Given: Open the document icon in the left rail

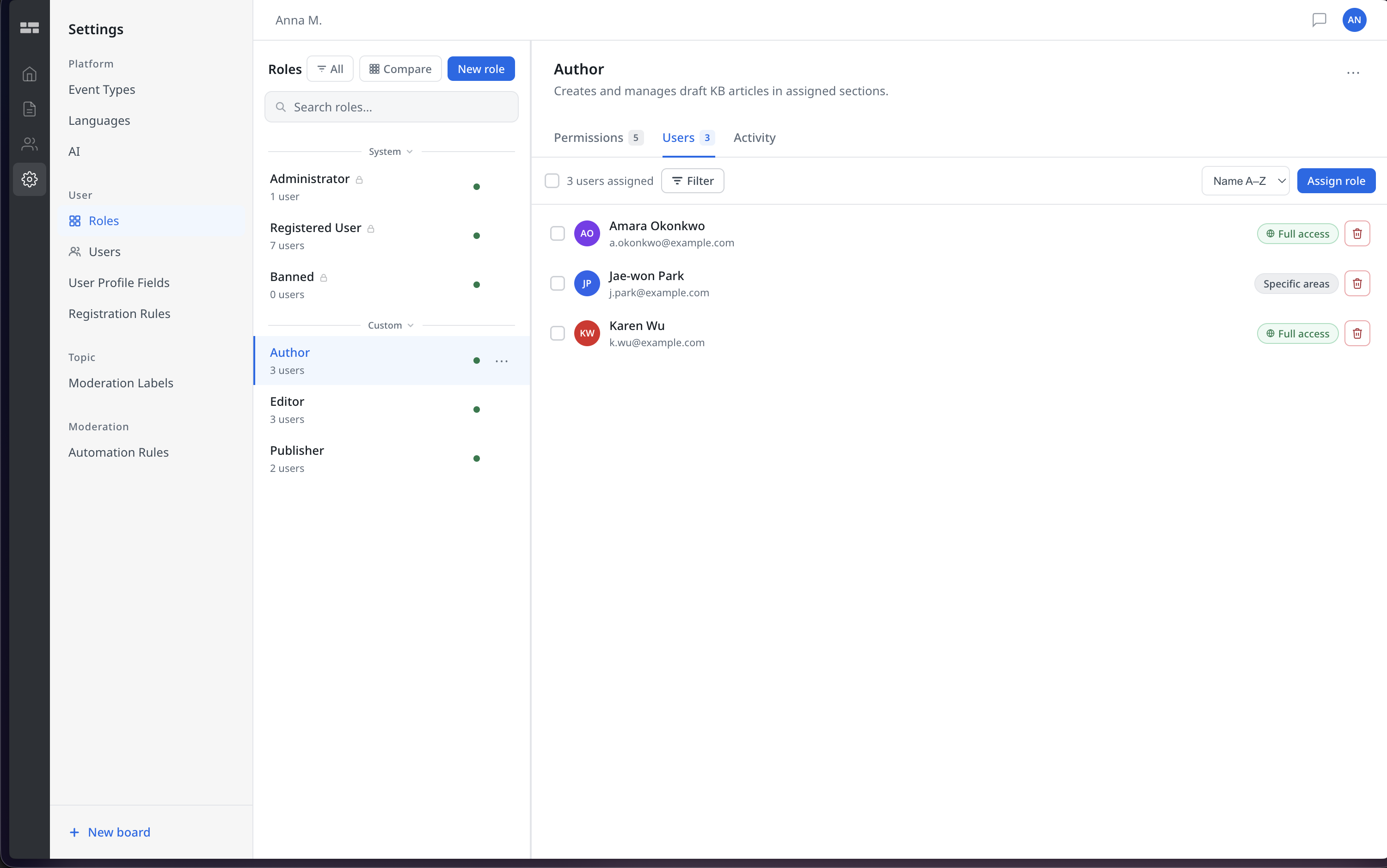Looking at the screenshot, I should [x=29, y=109].
